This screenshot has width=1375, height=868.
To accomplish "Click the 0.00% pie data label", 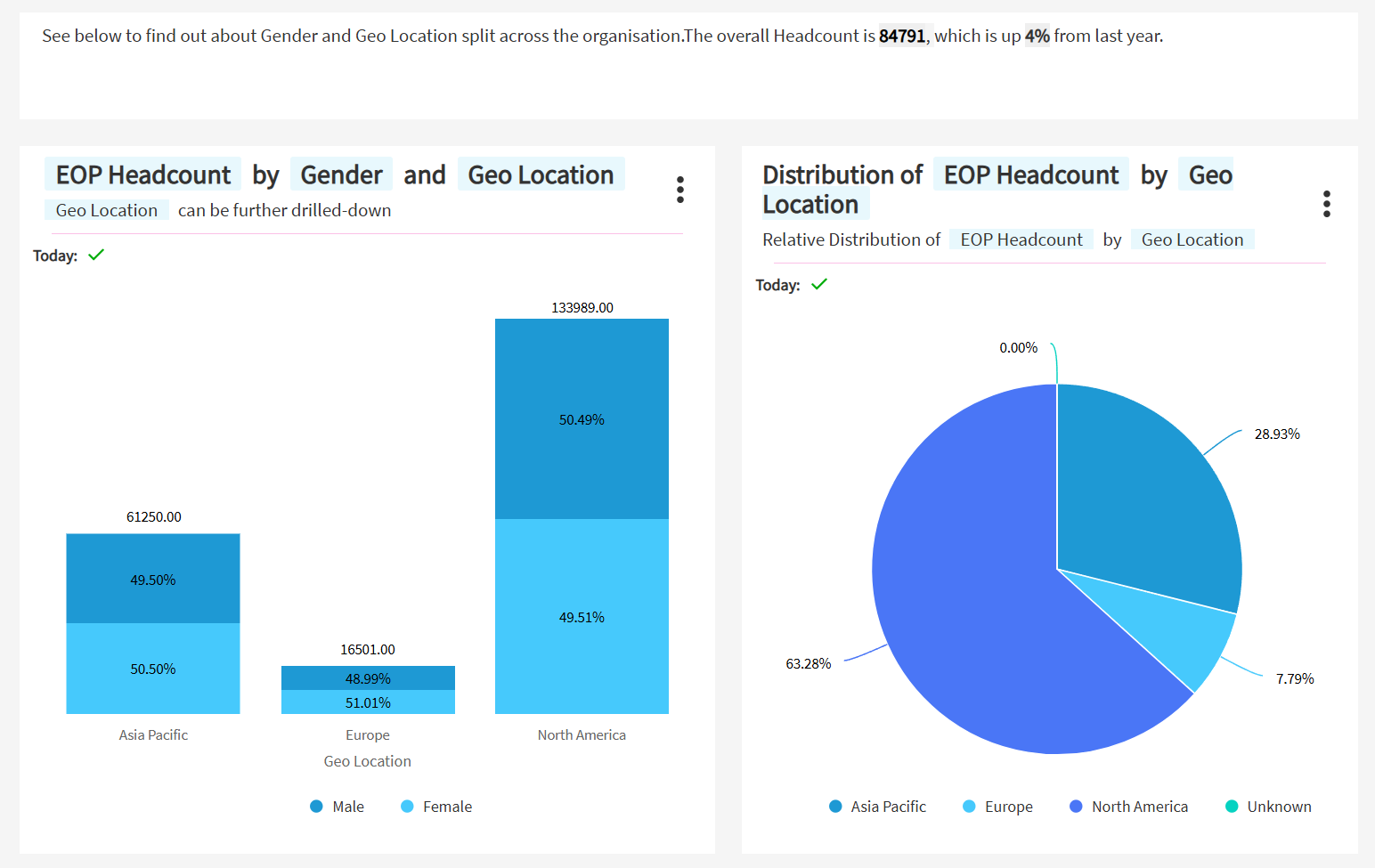I will point(1018,347).
